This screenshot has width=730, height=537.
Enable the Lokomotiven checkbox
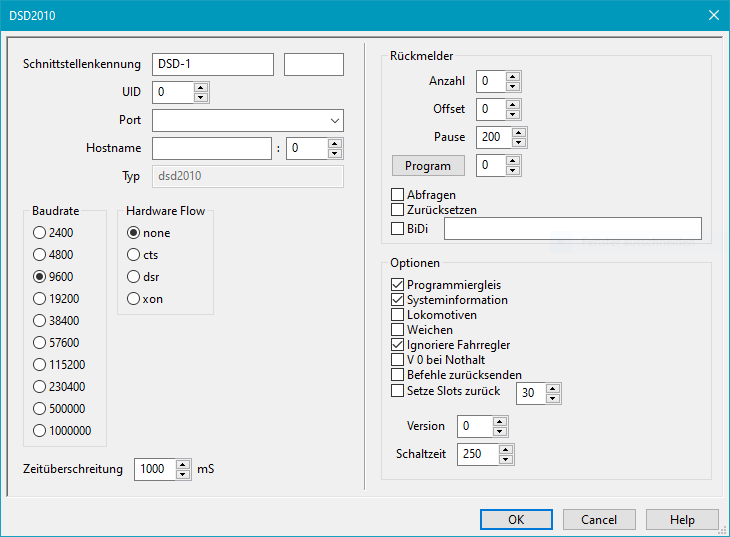[x=398, y=315]
